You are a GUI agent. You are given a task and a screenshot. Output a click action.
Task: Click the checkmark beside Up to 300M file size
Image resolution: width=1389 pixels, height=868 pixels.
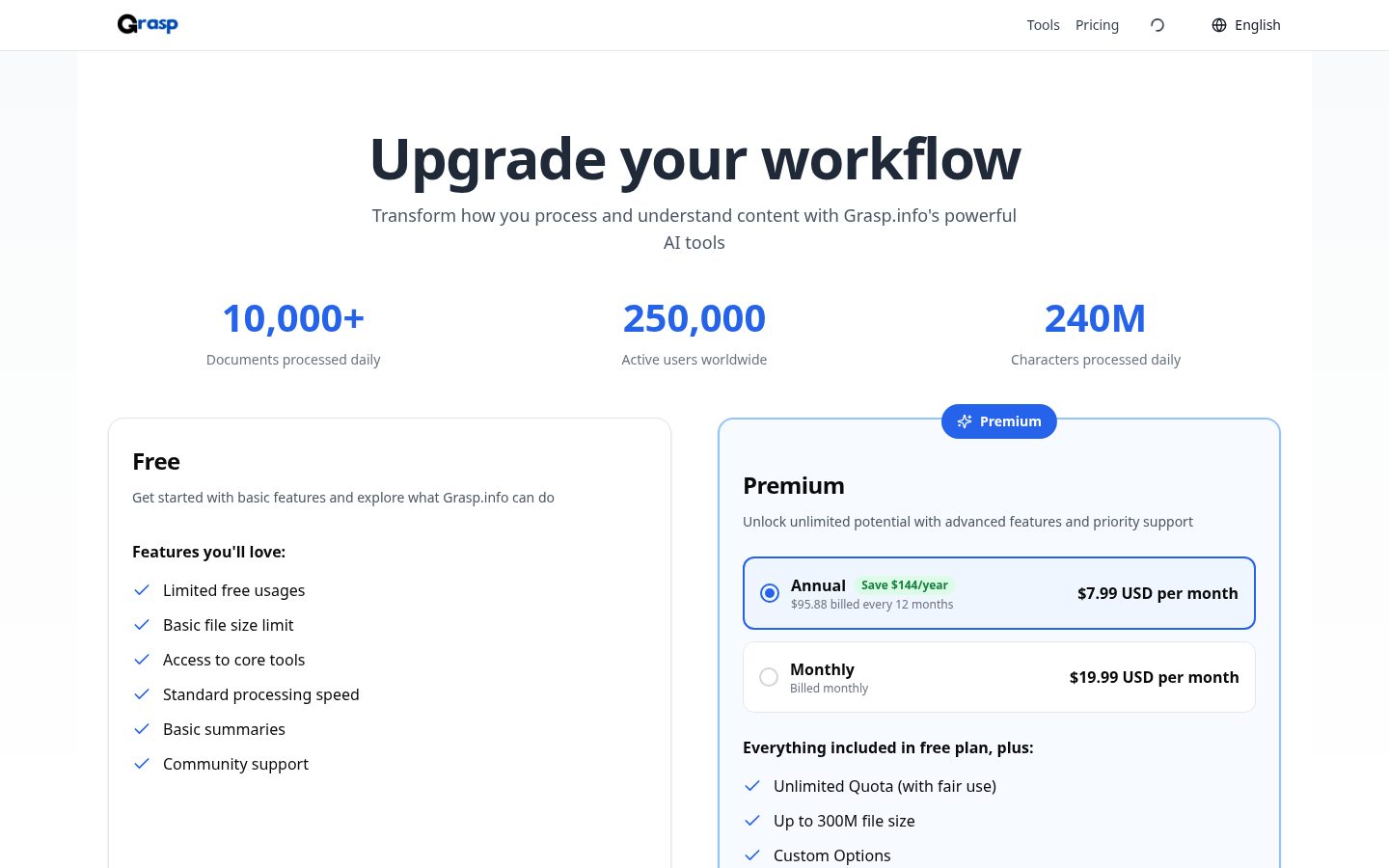click(752, 821)
